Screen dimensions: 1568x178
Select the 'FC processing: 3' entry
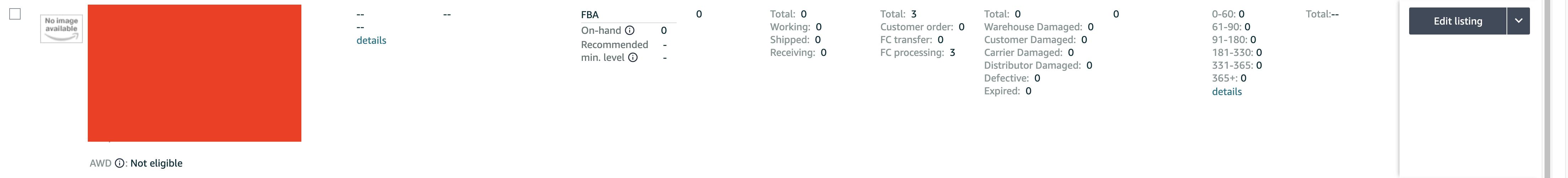918,52
